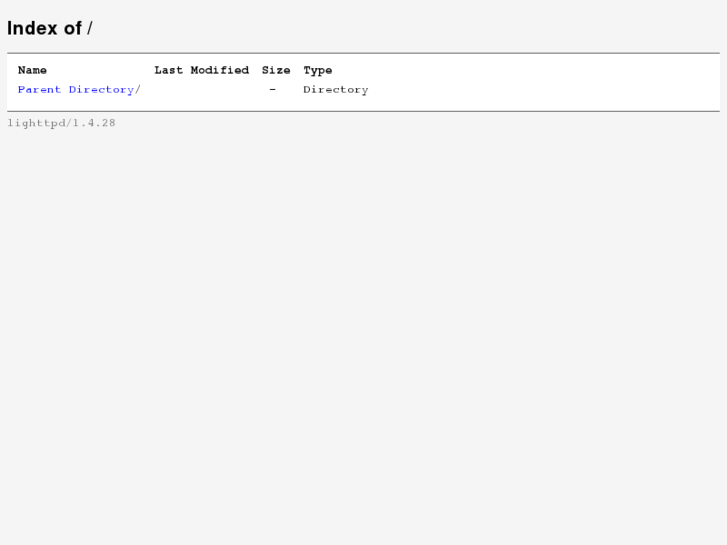This screenshot has width=727, height=545.
Task: Click the dash size value for Parent Directory
Action: click(273, 89)
